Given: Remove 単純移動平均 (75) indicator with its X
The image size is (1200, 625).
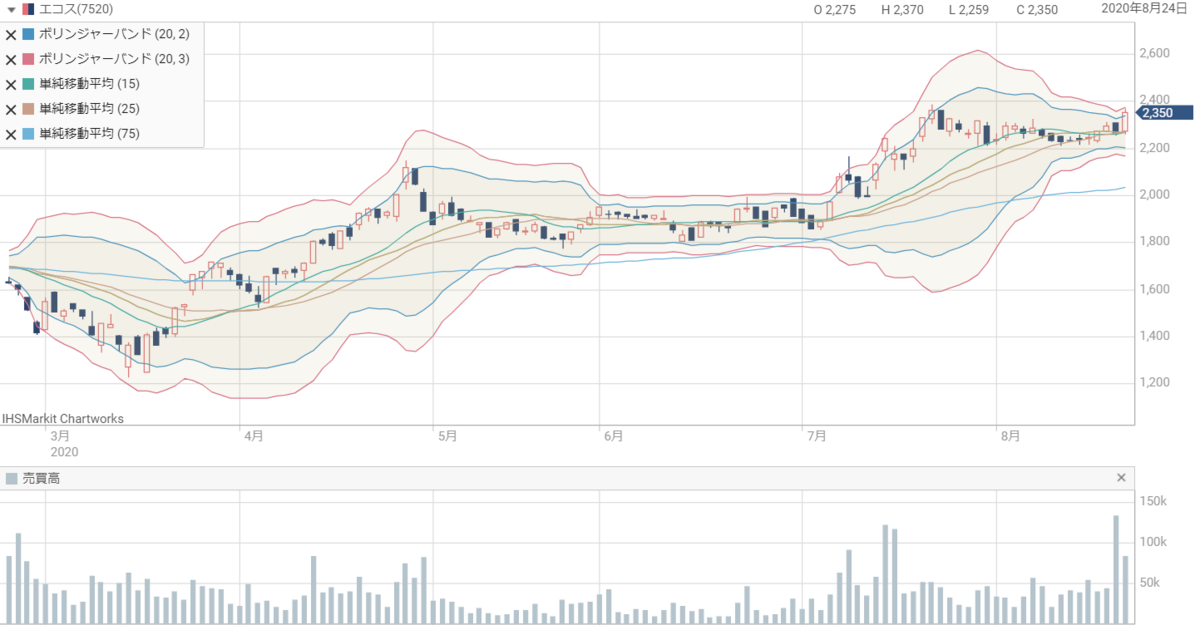Looking at the screenshot, I should coord(11,135).
